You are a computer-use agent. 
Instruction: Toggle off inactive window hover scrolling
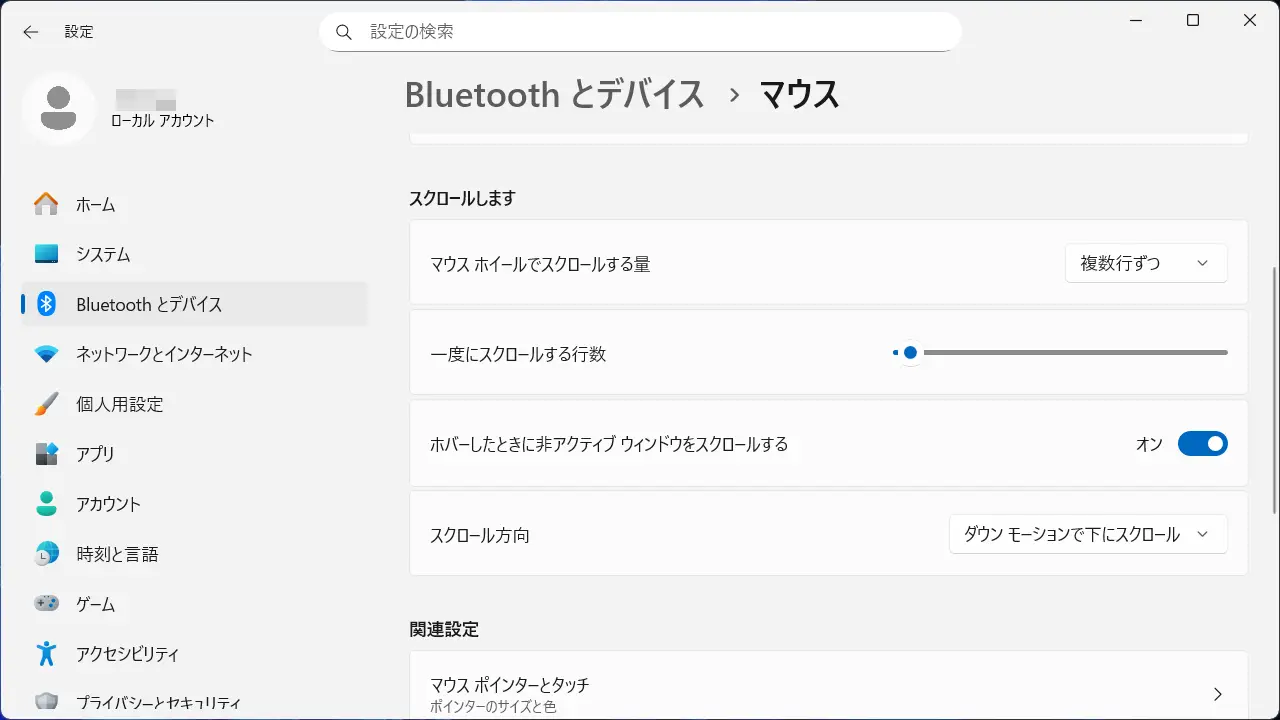1202,444
